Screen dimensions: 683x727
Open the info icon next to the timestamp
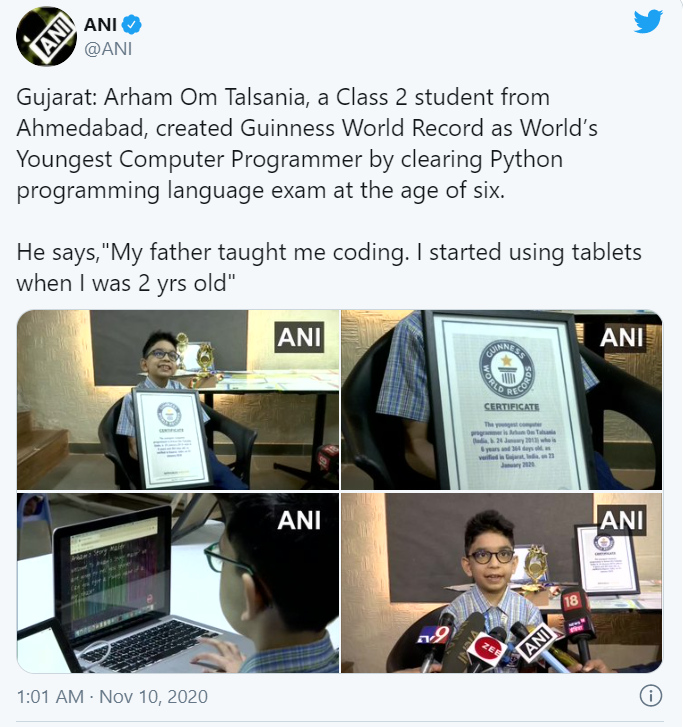point(651,696)
